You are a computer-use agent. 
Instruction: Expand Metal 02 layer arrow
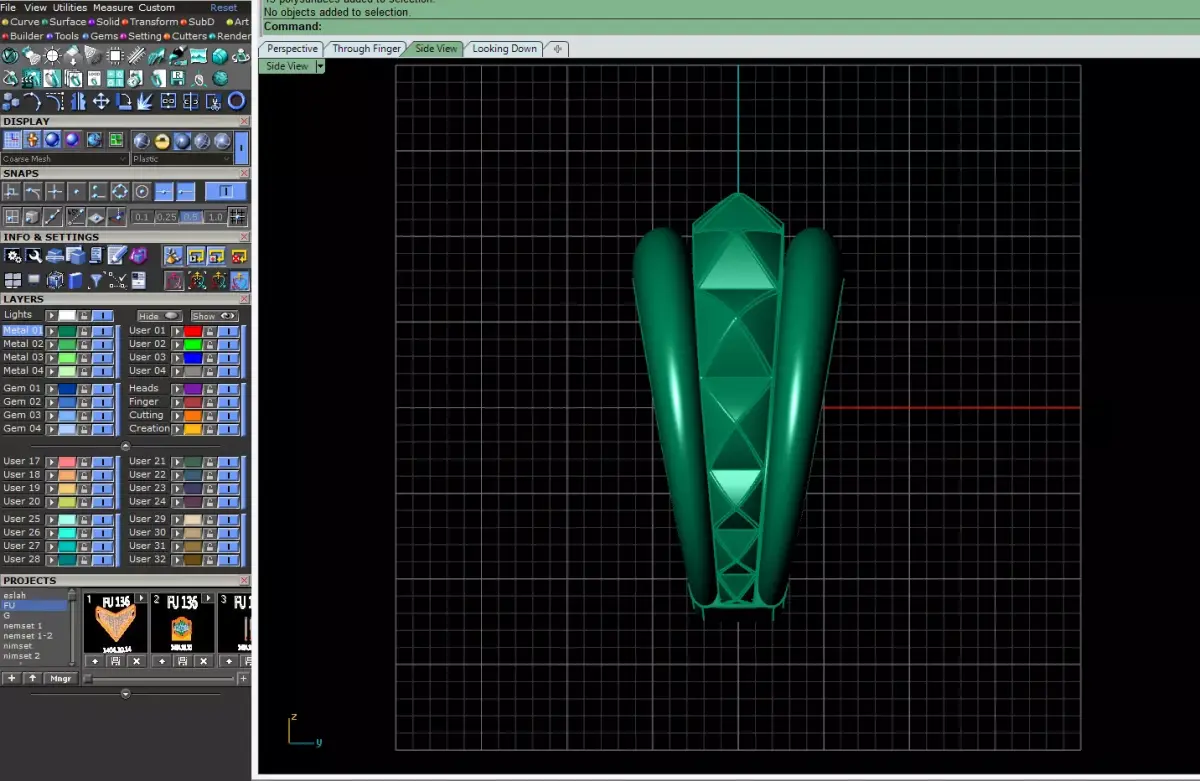tap(51, 344)
